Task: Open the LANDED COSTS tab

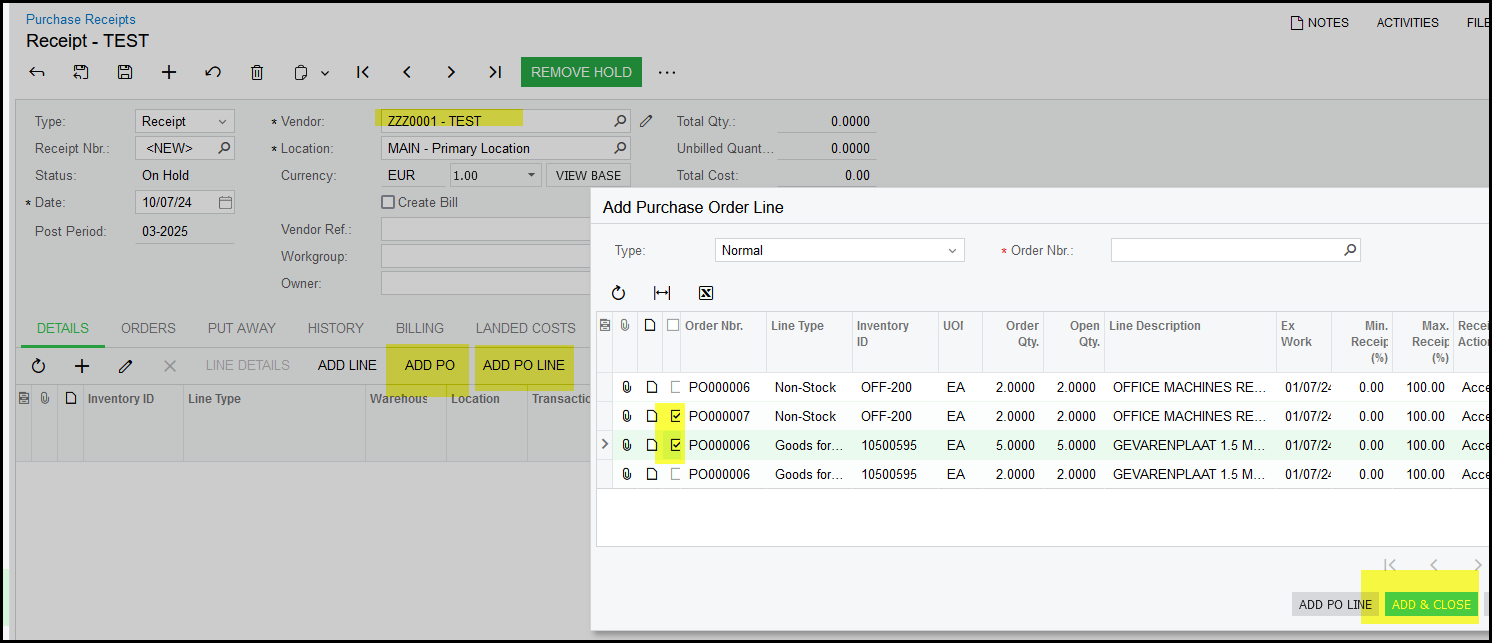Action: pyautogui.click(x=525, y=328)
